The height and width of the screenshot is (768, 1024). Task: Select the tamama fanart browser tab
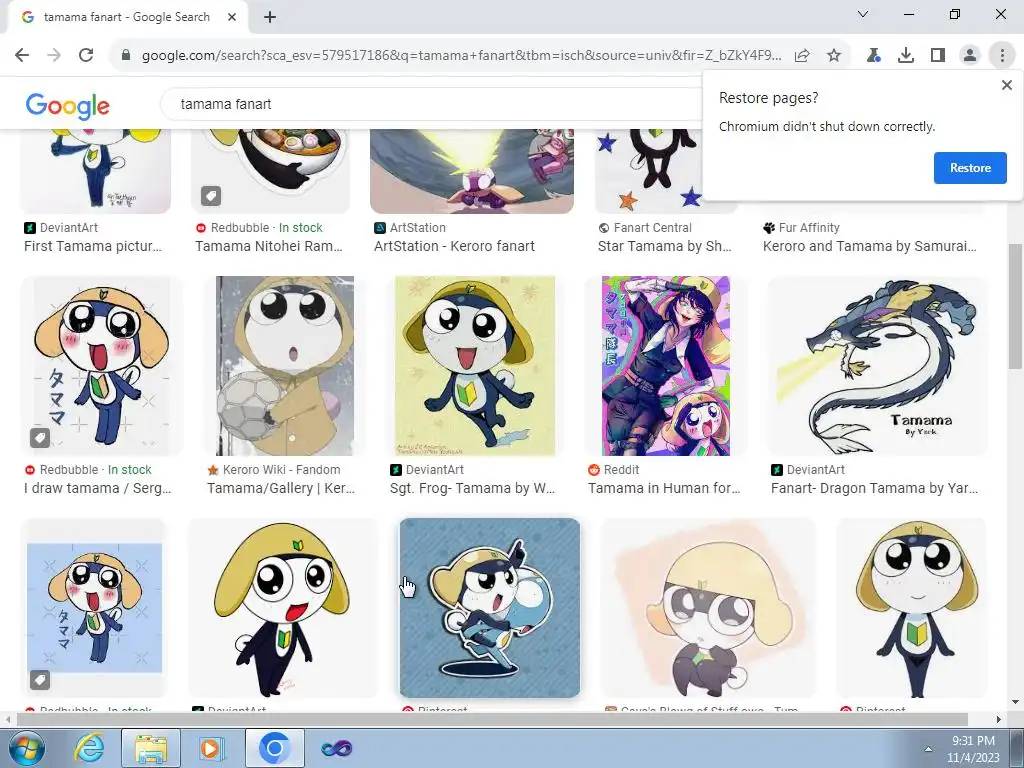[127, 17]
